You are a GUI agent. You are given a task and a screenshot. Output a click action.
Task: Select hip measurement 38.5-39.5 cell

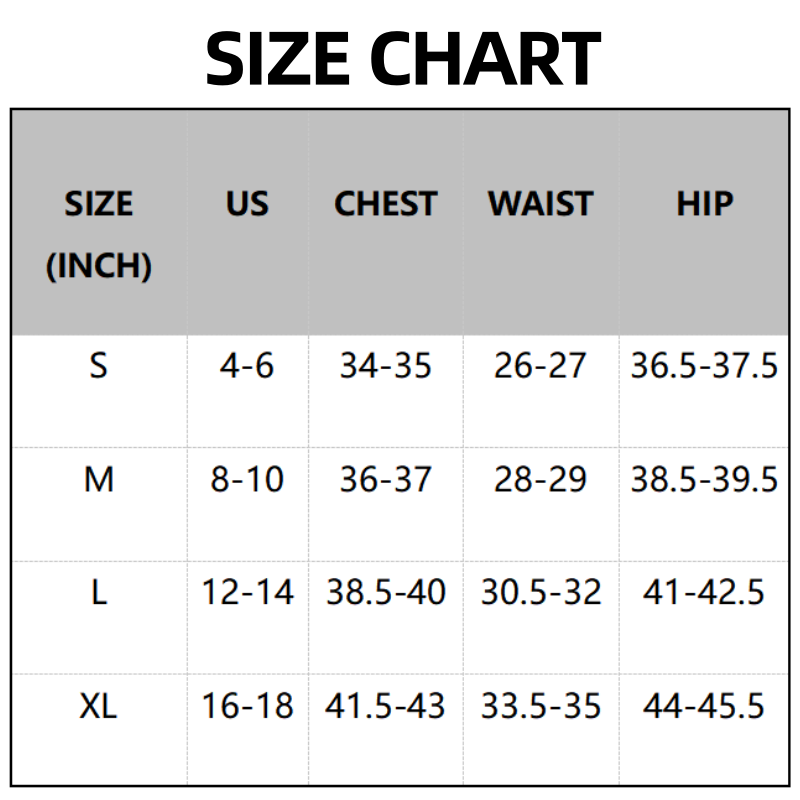704,480
